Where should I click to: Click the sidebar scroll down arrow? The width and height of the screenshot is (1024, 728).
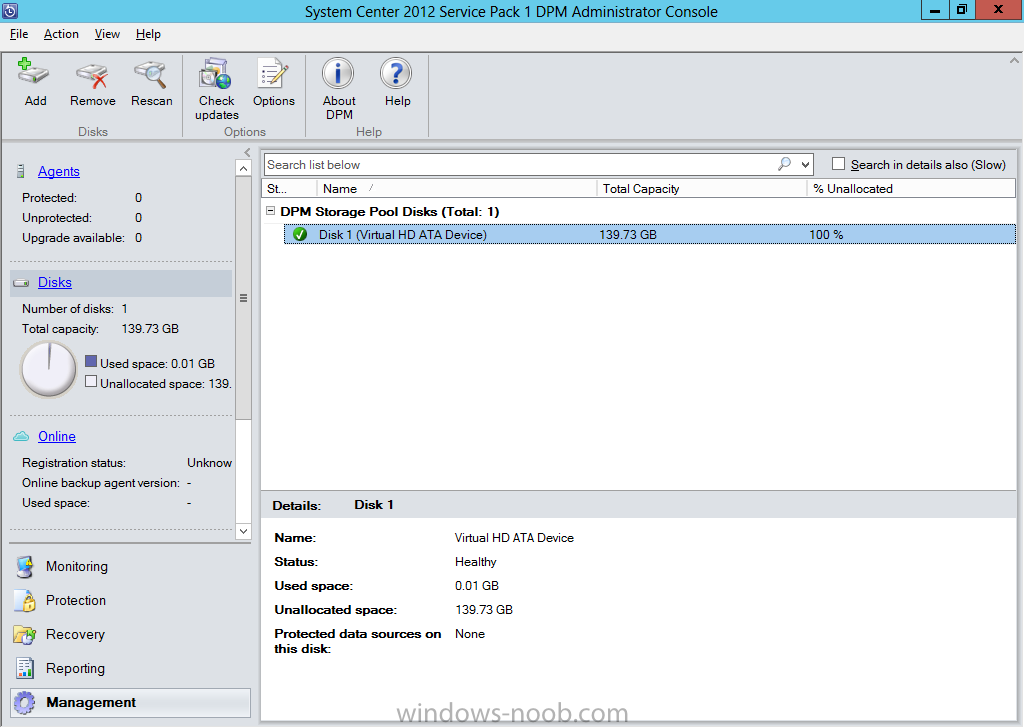pyautogui.click(x=243, y=531)
